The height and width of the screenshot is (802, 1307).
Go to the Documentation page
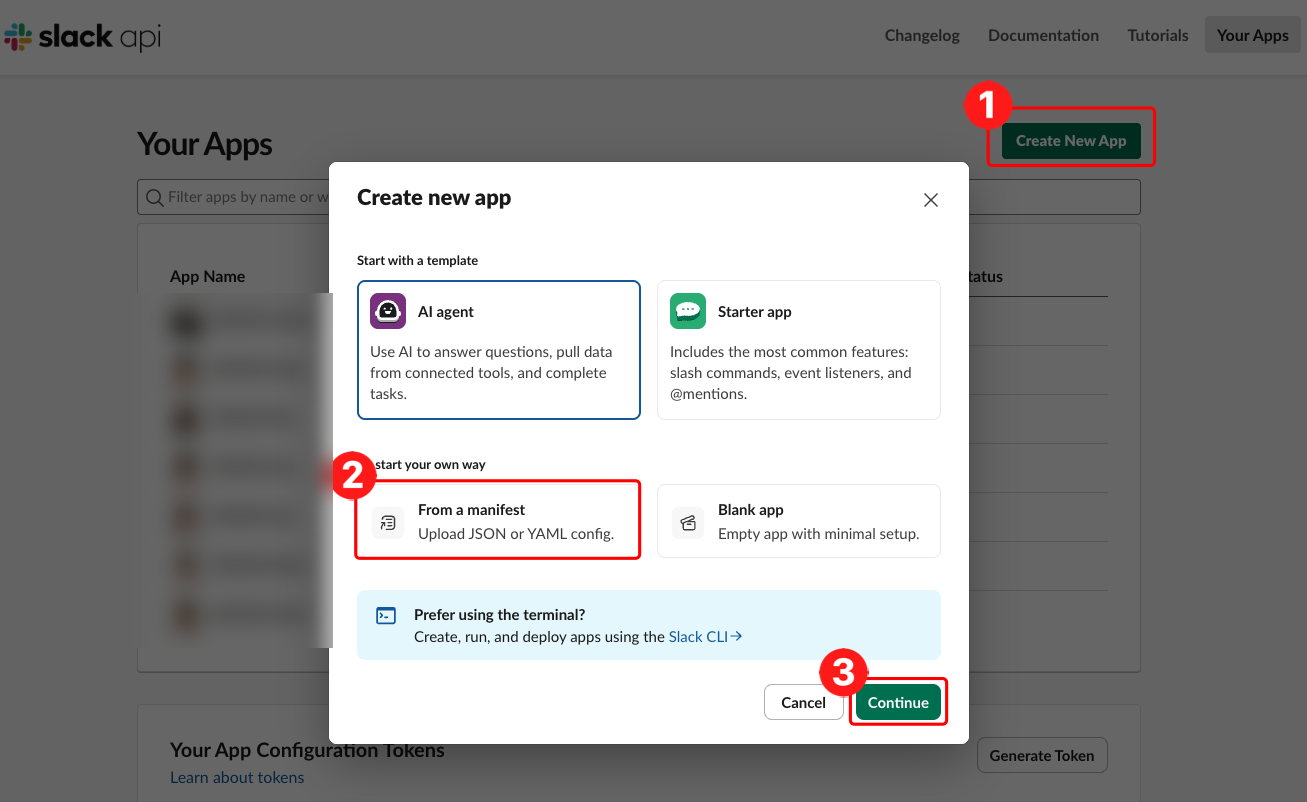click(1043, 35)
